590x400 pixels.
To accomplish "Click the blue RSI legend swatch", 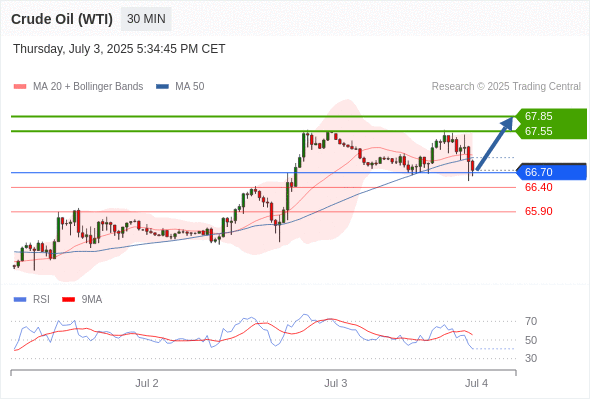I will 20,300.
